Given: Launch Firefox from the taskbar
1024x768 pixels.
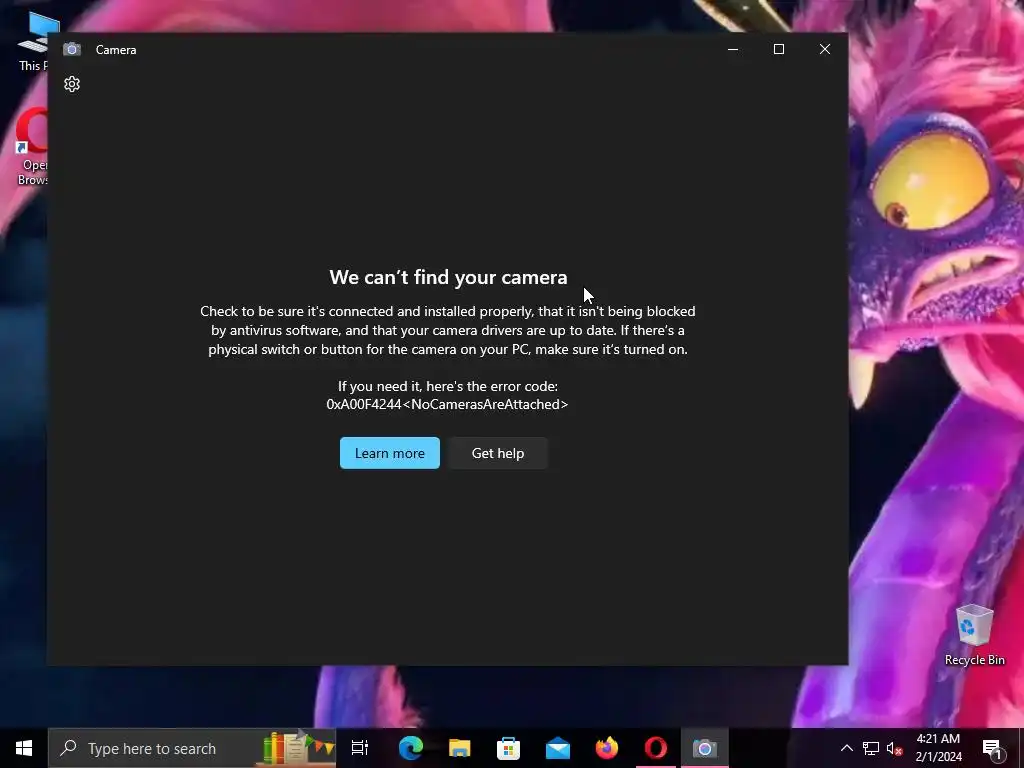Looking at the screenshot, I should [607, 748].
